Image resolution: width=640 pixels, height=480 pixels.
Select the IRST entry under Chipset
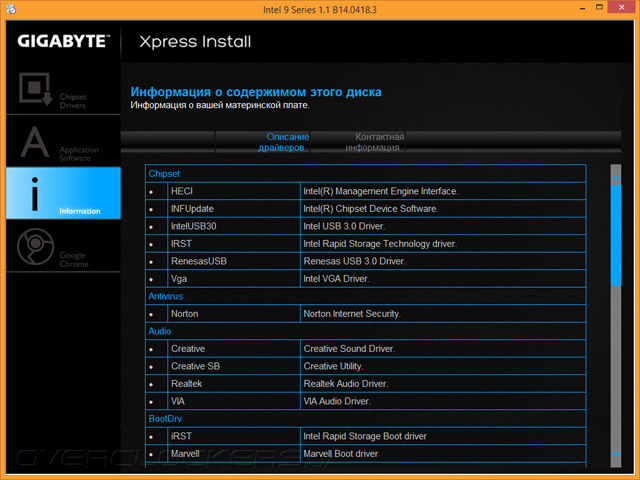pyautogui.click(x=181, y=244)
